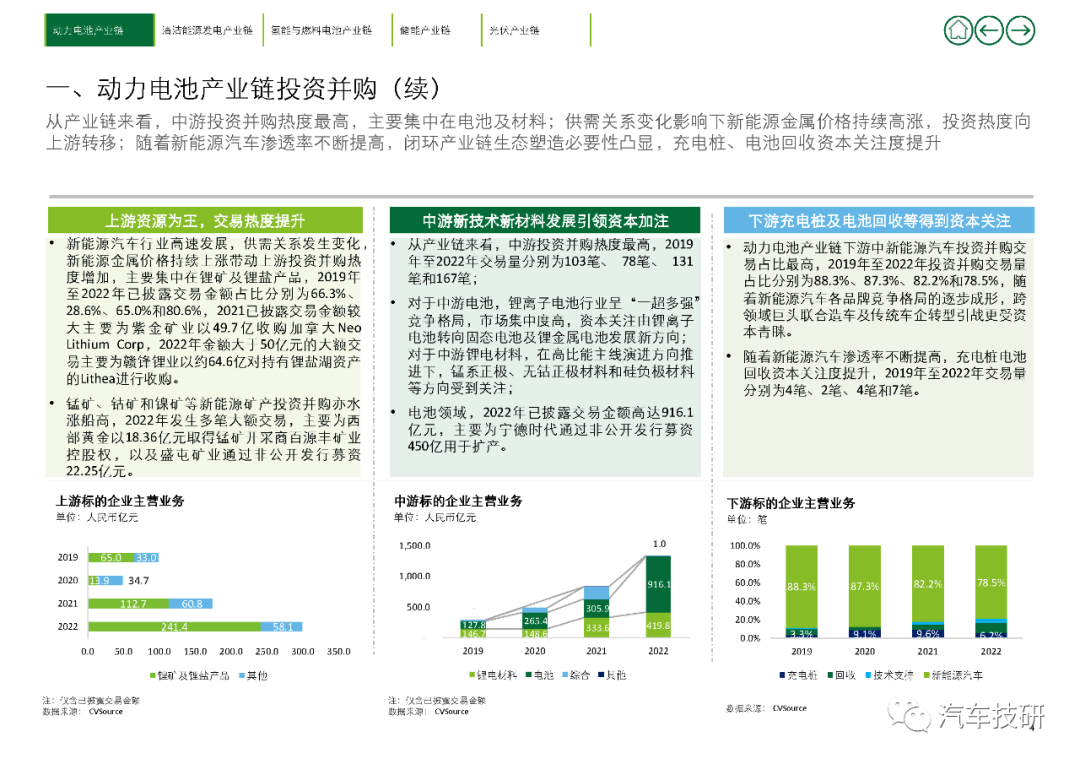
Task: Click the 112.7 bar segment for 2021
Action: coord(129,603)
